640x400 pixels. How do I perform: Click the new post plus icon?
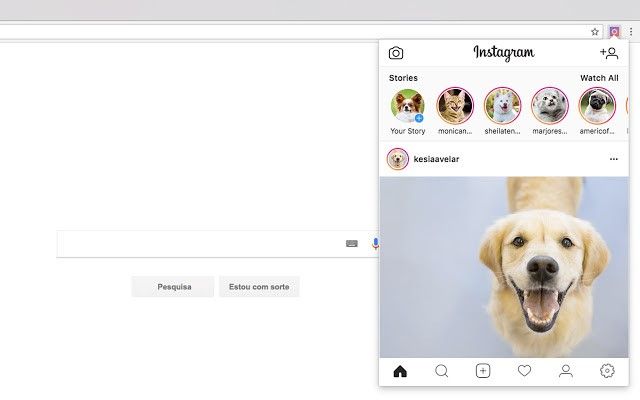click(x=483, y=371)
